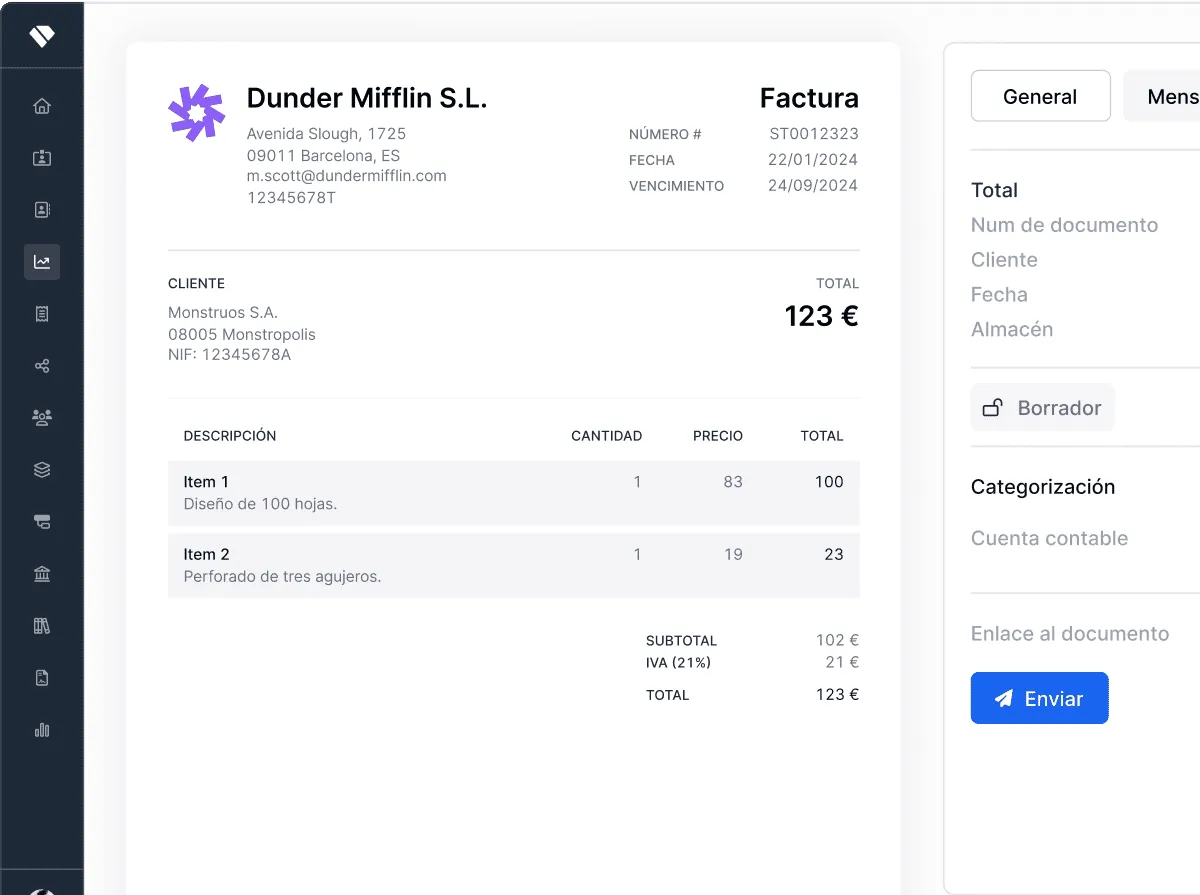The image size is (1200, 895).
Task: Click the Enlace al documento link
Action: coord(1069,634)
